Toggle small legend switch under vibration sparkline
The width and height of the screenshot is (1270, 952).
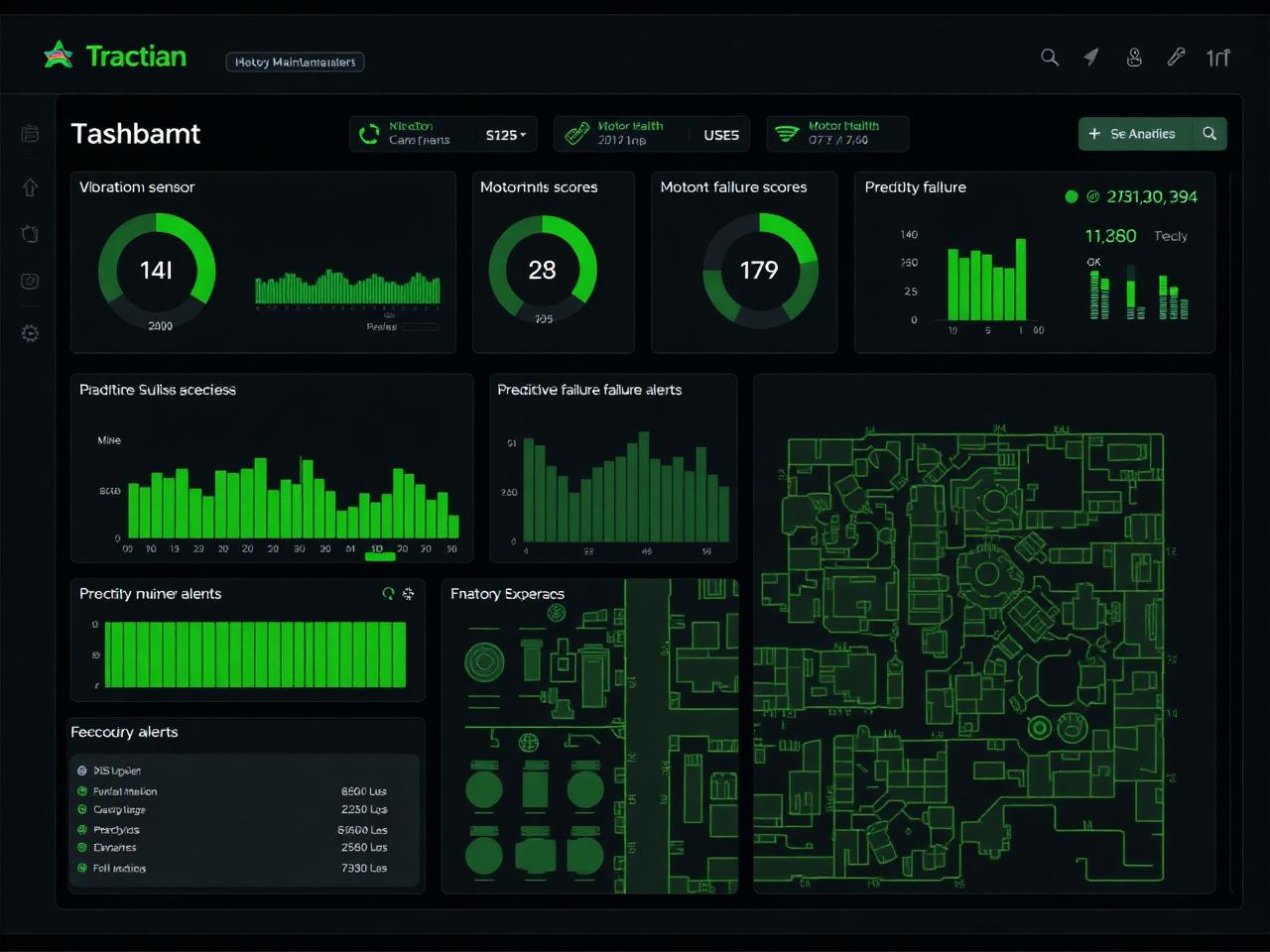pos(419,326)
